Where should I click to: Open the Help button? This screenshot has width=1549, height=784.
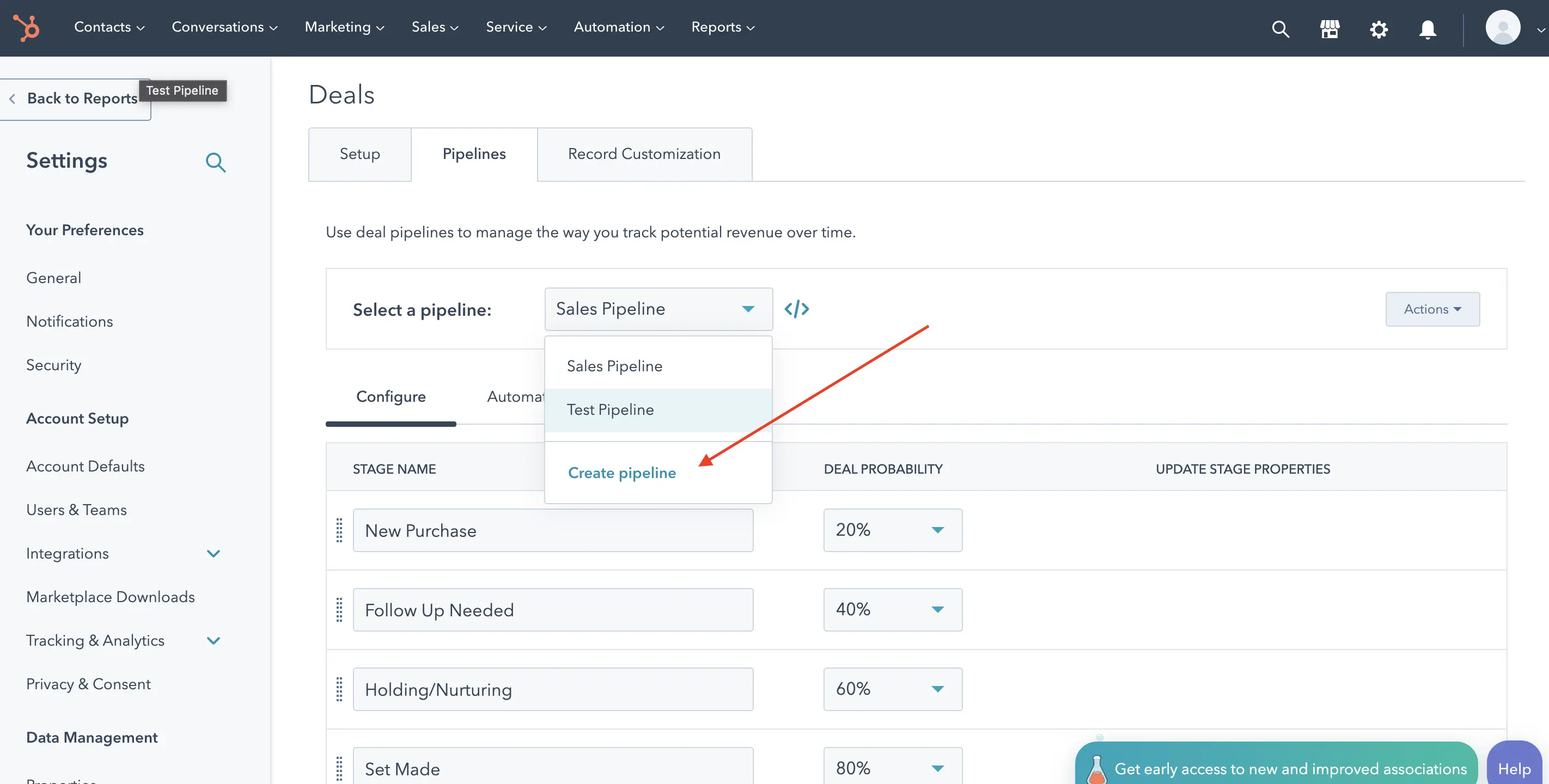coord(1514,763)
